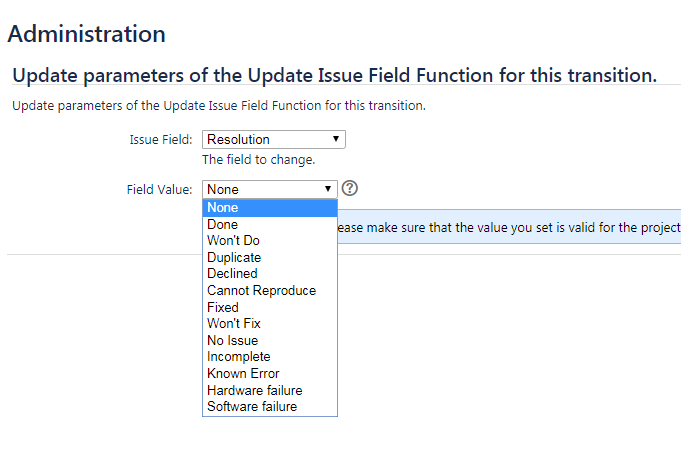Screen dimensions: 681x457
Task: Click the blue info message about valid values
Action: (509, 227)
